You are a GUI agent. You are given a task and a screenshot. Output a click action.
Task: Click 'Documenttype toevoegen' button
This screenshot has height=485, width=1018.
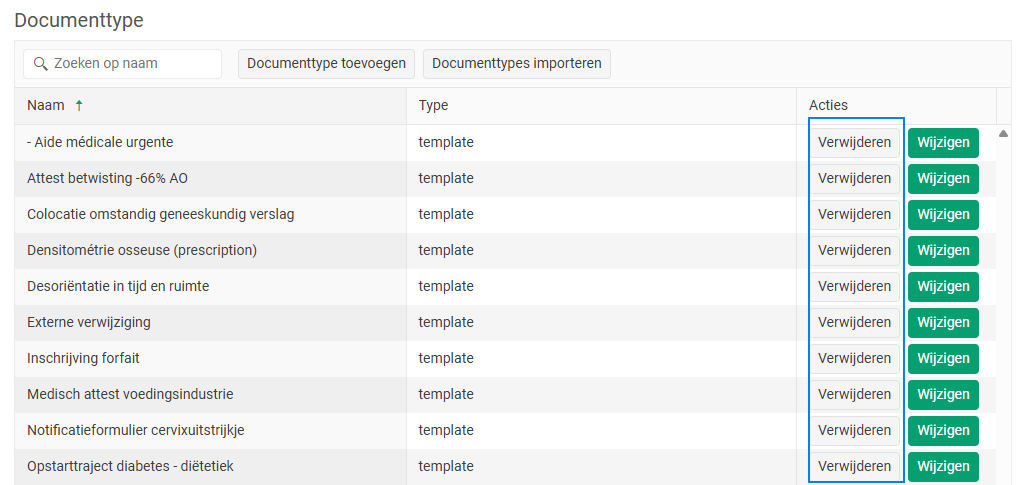point(326,64)
